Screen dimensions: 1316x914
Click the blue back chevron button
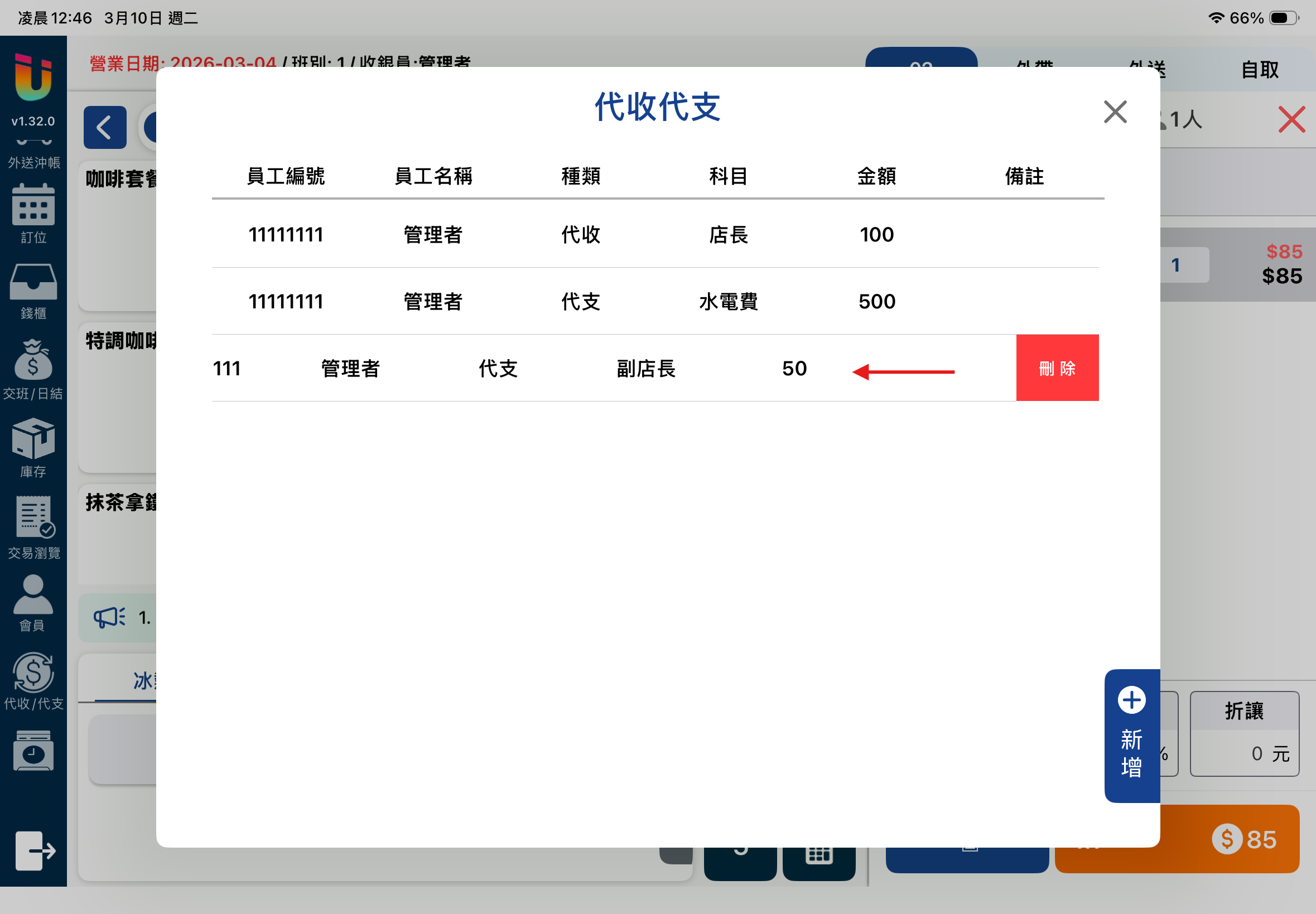click(x=105, y=128)
